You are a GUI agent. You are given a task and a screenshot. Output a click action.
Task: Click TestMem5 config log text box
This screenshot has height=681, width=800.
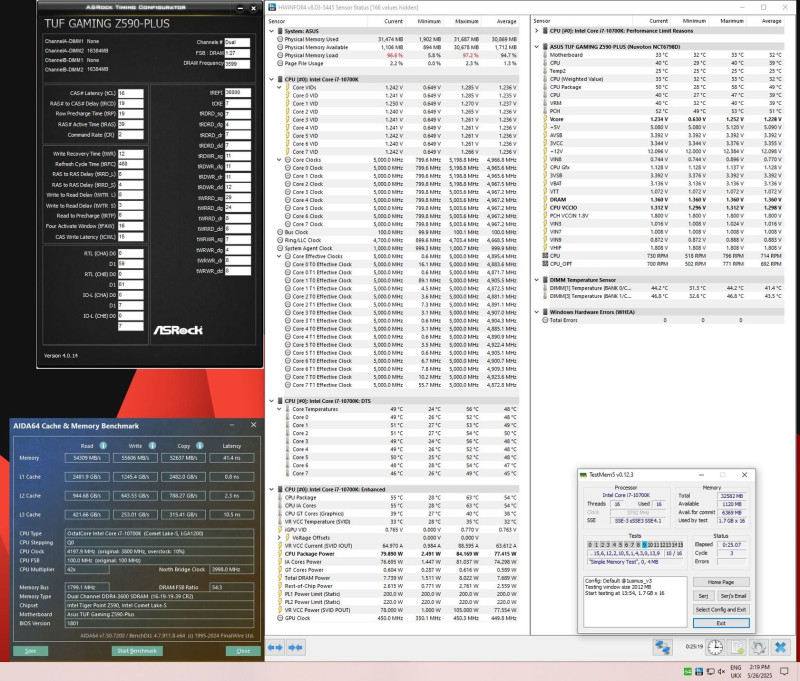635,602
